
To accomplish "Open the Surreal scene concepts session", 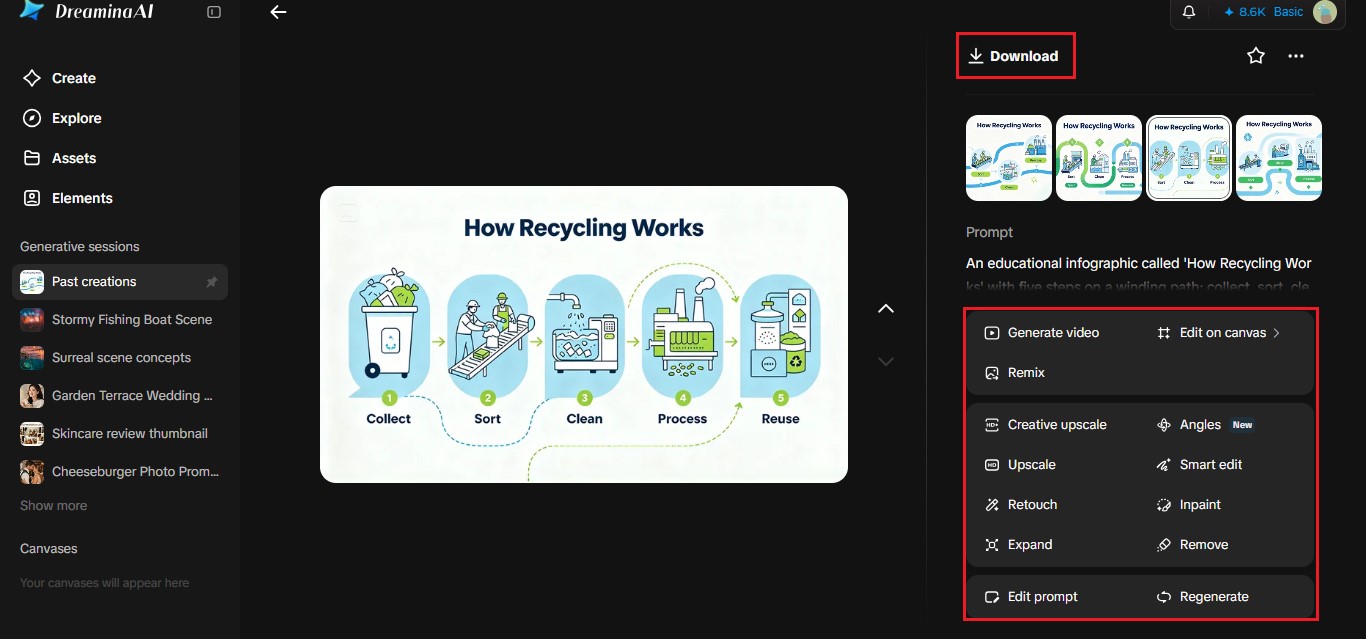I will [x=120, y=358].
